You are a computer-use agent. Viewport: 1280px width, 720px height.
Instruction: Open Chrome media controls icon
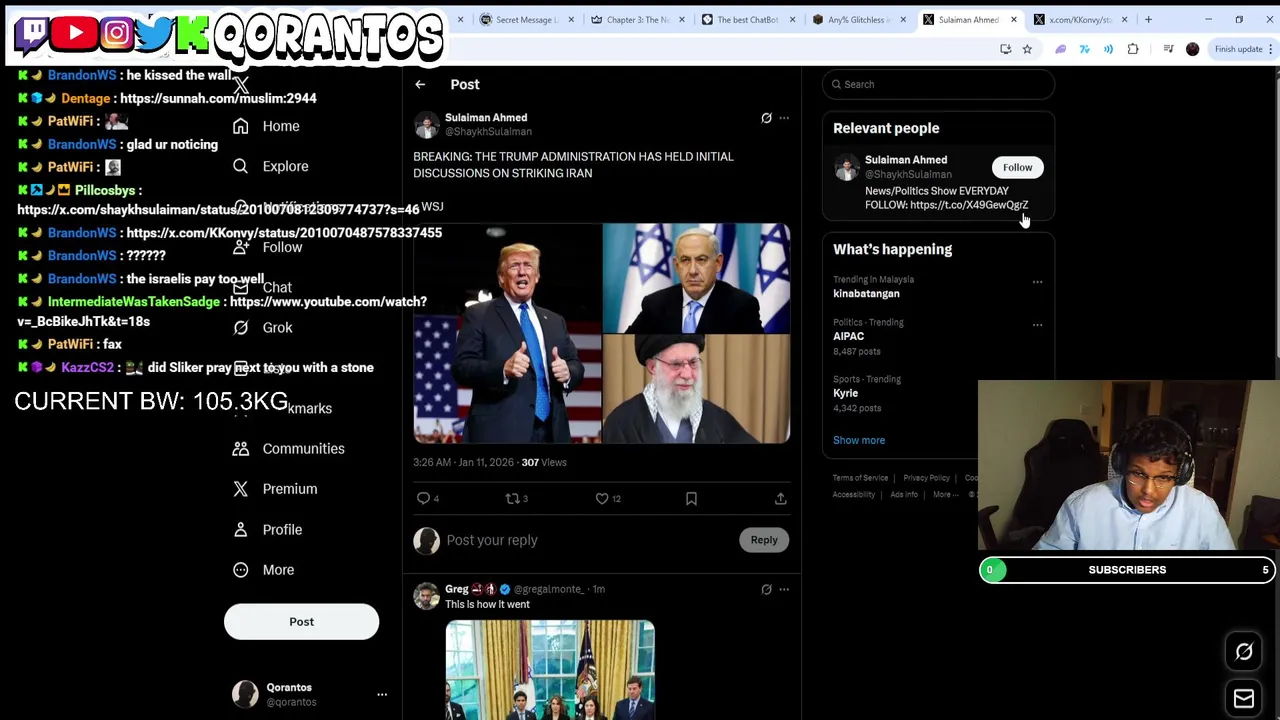[x=1168, y=49]
